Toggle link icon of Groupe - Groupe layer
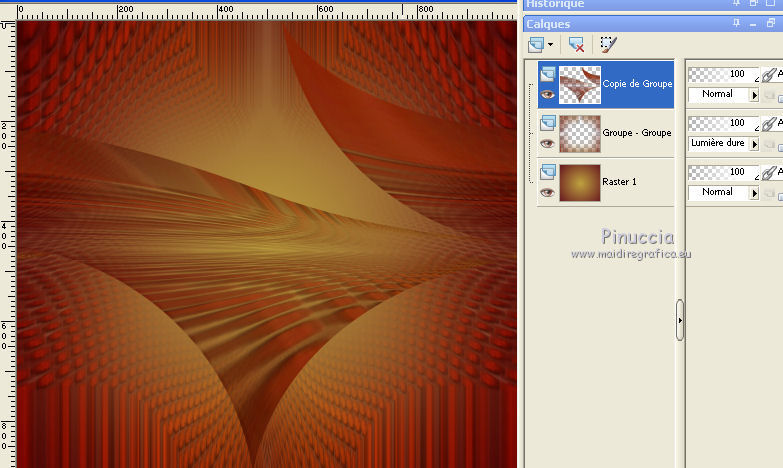 pos(769,123)
